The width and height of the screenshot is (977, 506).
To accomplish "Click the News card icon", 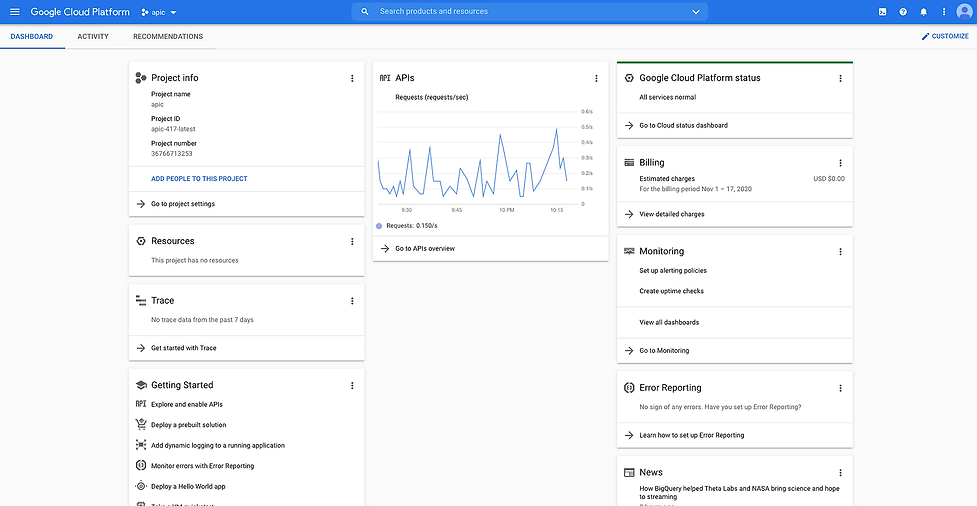I will [x=629, y=472].
